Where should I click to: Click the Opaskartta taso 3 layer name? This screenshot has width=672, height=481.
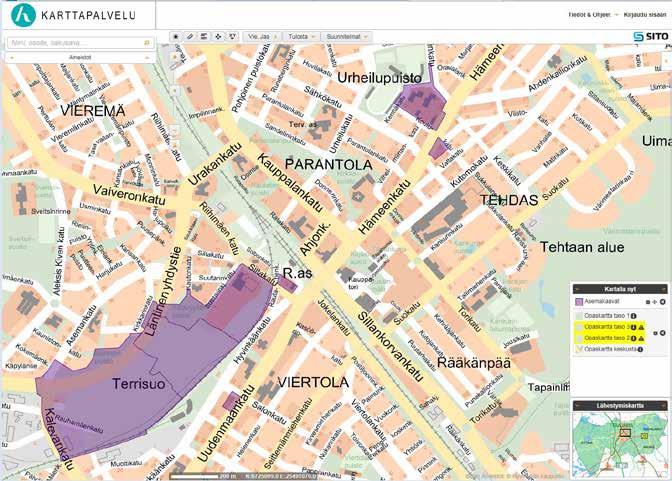[x=607, y=327]
